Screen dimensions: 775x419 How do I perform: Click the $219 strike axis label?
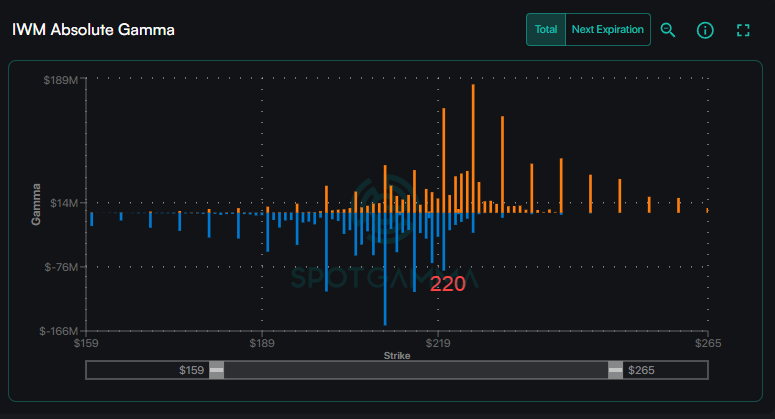(x=437, y=344)
